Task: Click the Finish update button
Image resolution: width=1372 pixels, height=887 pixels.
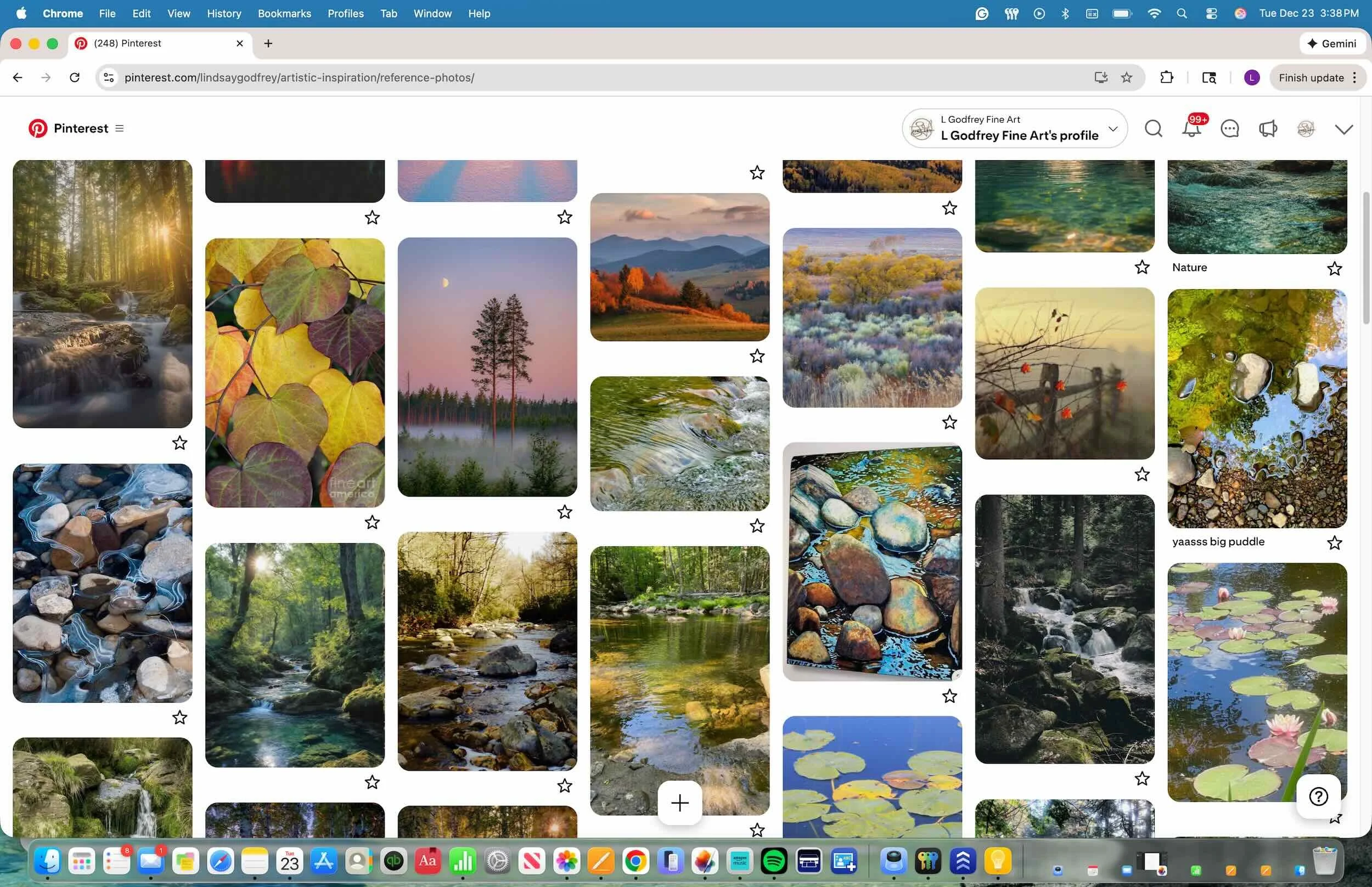Action: coord(1311,77)
